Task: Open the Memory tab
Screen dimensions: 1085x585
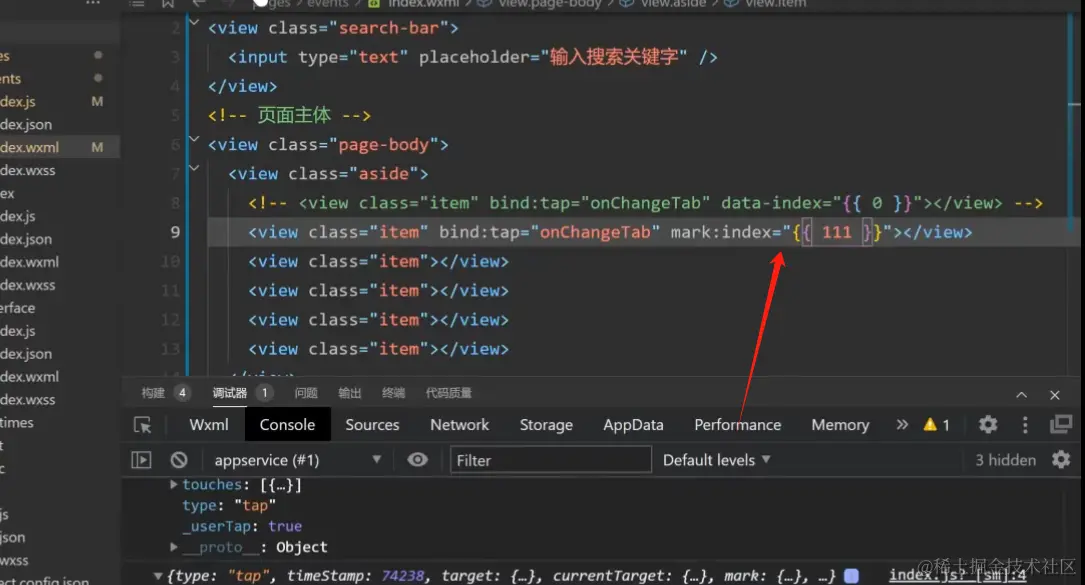Action: [840, 424]
